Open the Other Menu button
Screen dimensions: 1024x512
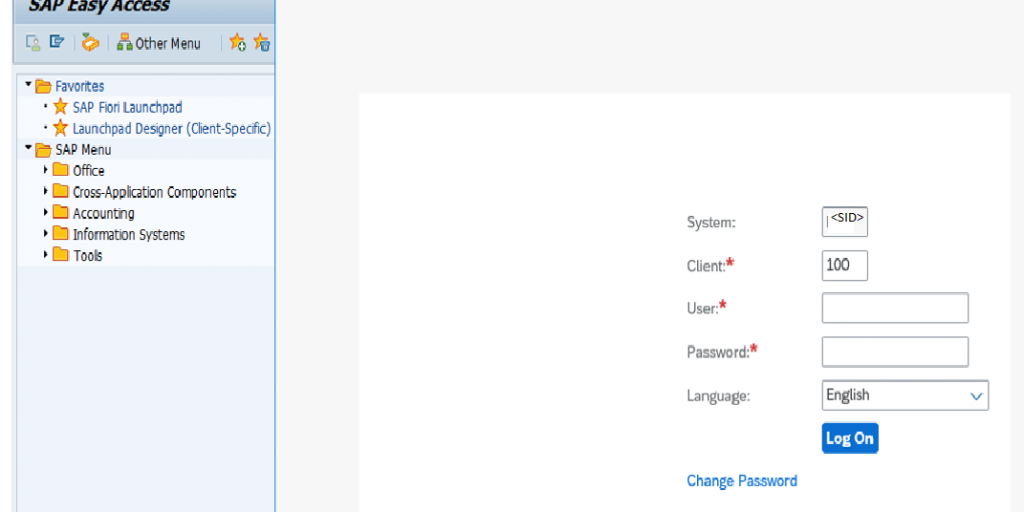(159, 44)
